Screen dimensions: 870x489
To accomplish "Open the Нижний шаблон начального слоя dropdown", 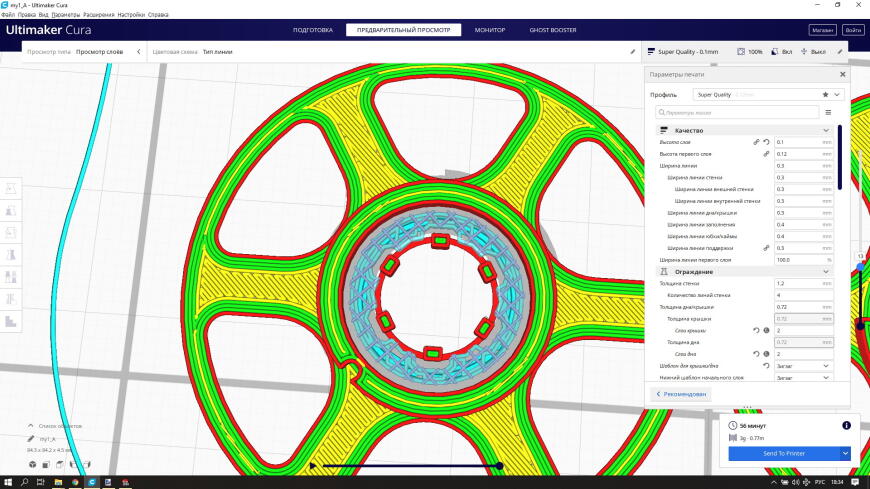I will pyautogui.click(x=803, y=377).
